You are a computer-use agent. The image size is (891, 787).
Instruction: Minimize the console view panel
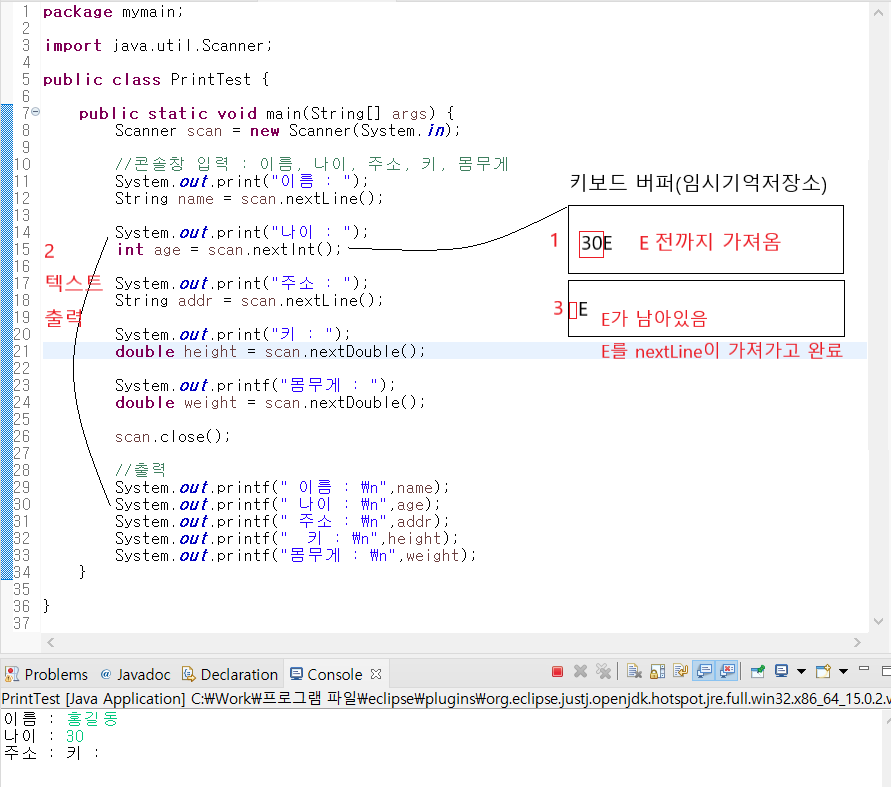tap(864, 669)
